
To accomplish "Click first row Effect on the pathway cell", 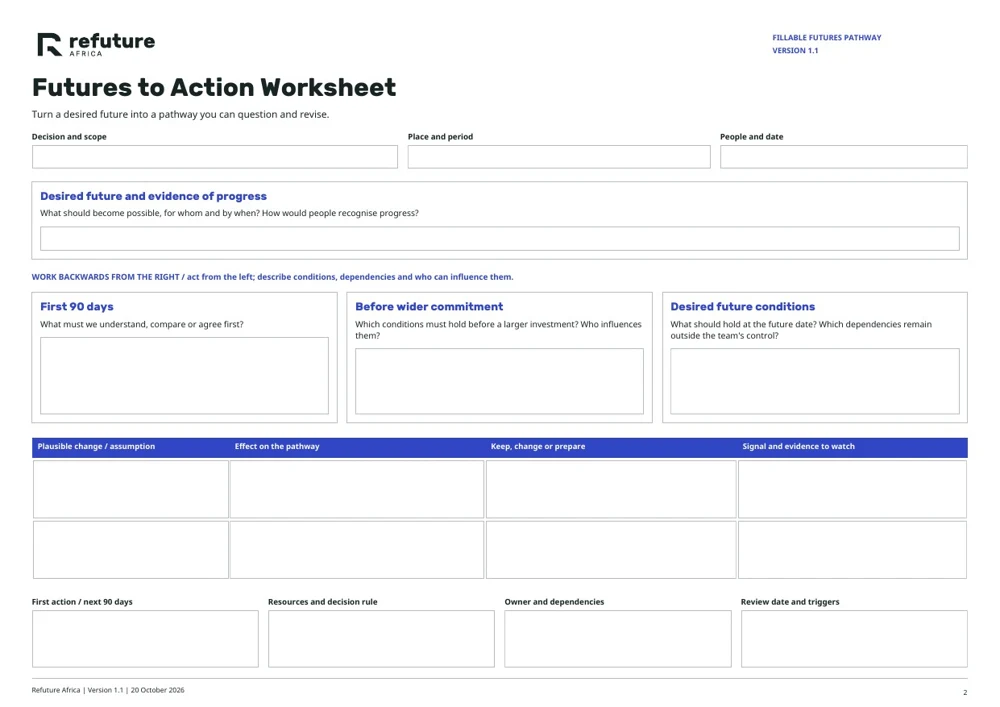I will (357, 489).
